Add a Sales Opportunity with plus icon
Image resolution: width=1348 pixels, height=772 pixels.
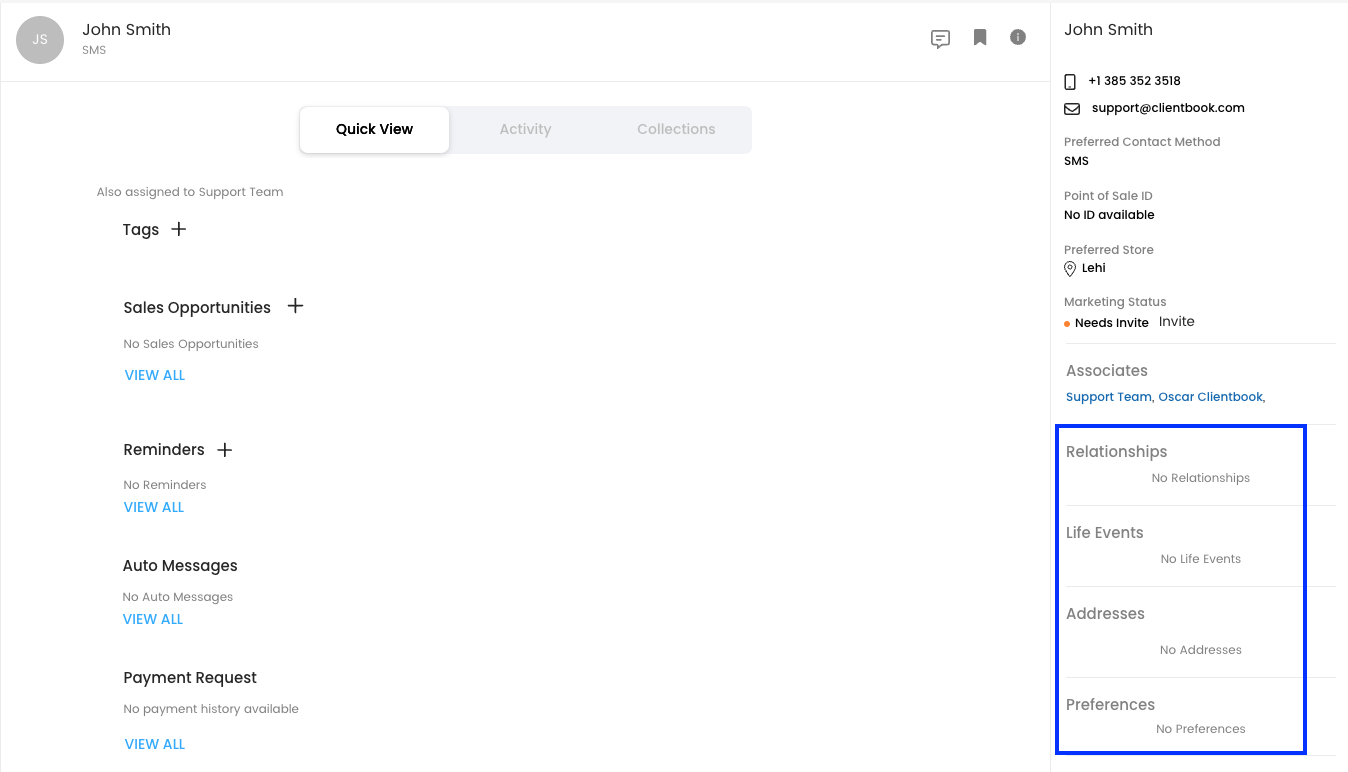click(x=295, y=306)
